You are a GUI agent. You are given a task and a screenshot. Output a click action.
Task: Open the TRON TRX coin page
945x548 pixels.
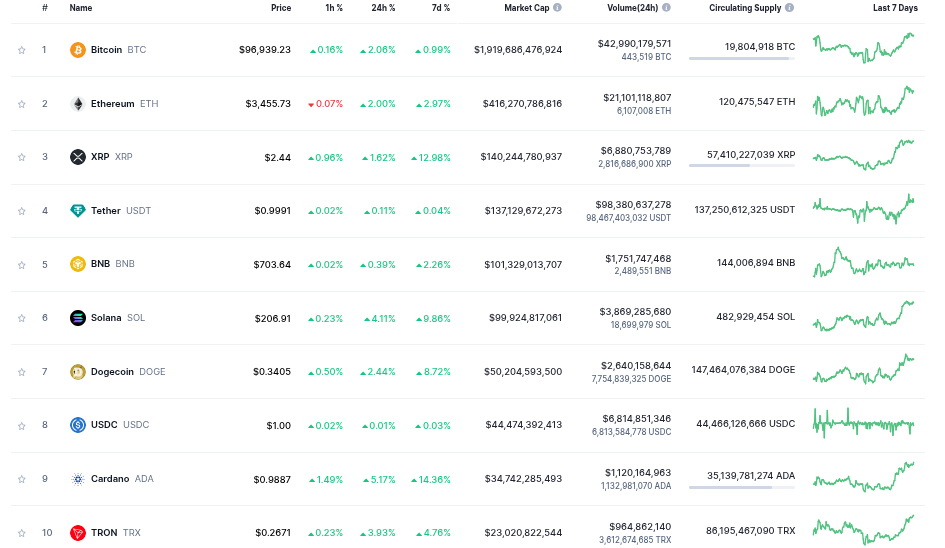(115, 532)
